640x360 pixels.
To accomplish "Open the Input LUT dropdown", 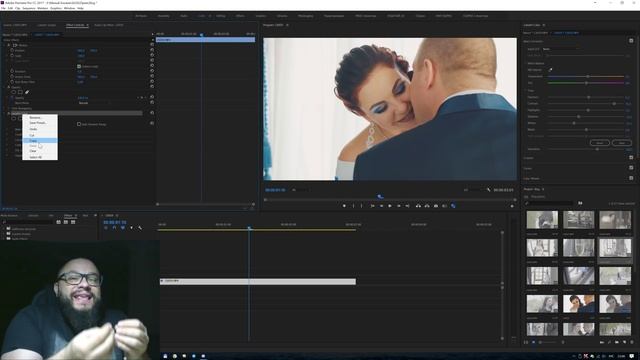I will [560, 49].
